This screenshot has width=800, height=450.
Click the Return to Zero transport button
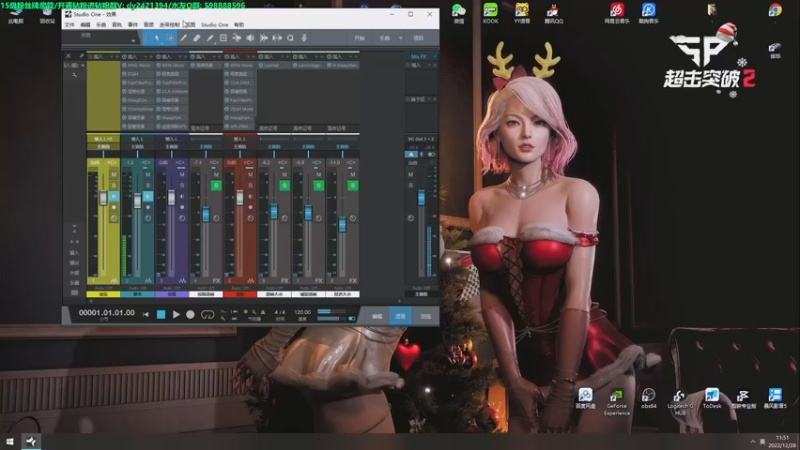tap(146, 314)
